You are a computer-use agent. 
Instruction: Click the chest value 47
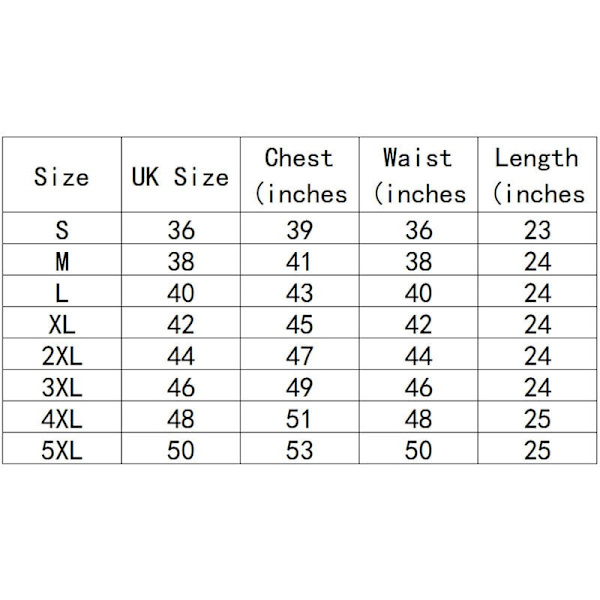[x=299, y=356]
